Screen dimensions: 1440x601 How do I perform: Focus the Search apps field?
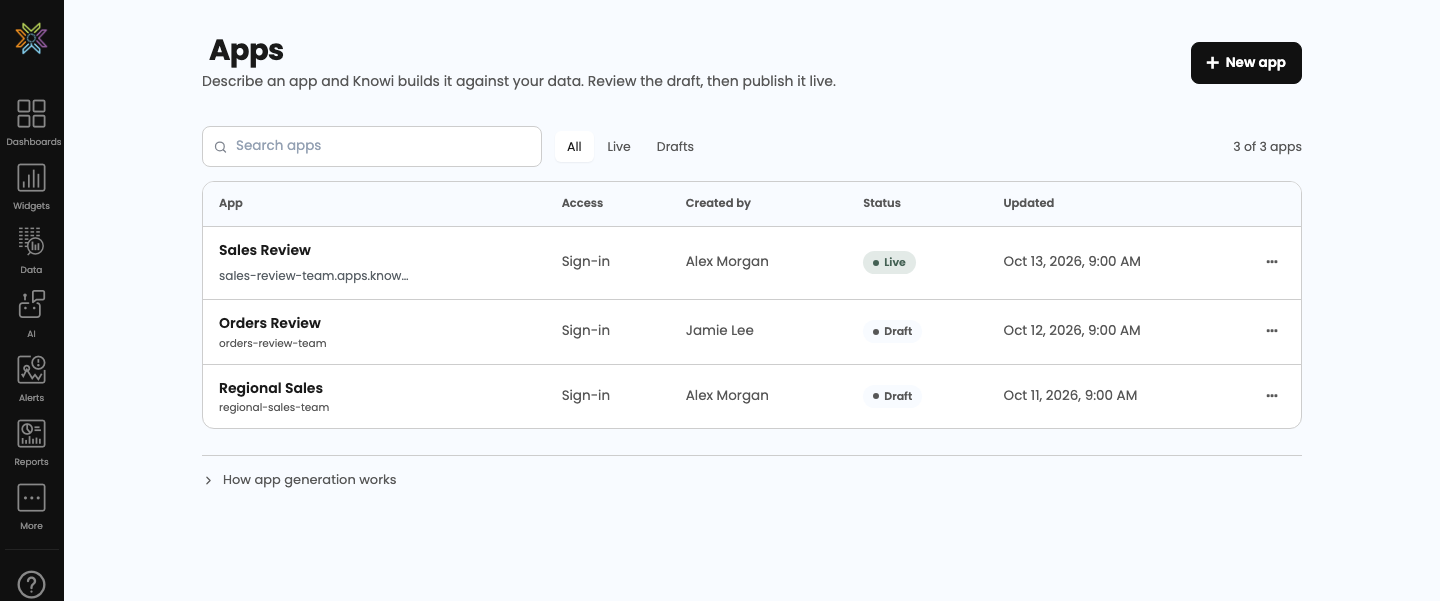pyautogui.click(x=372, y=146)
